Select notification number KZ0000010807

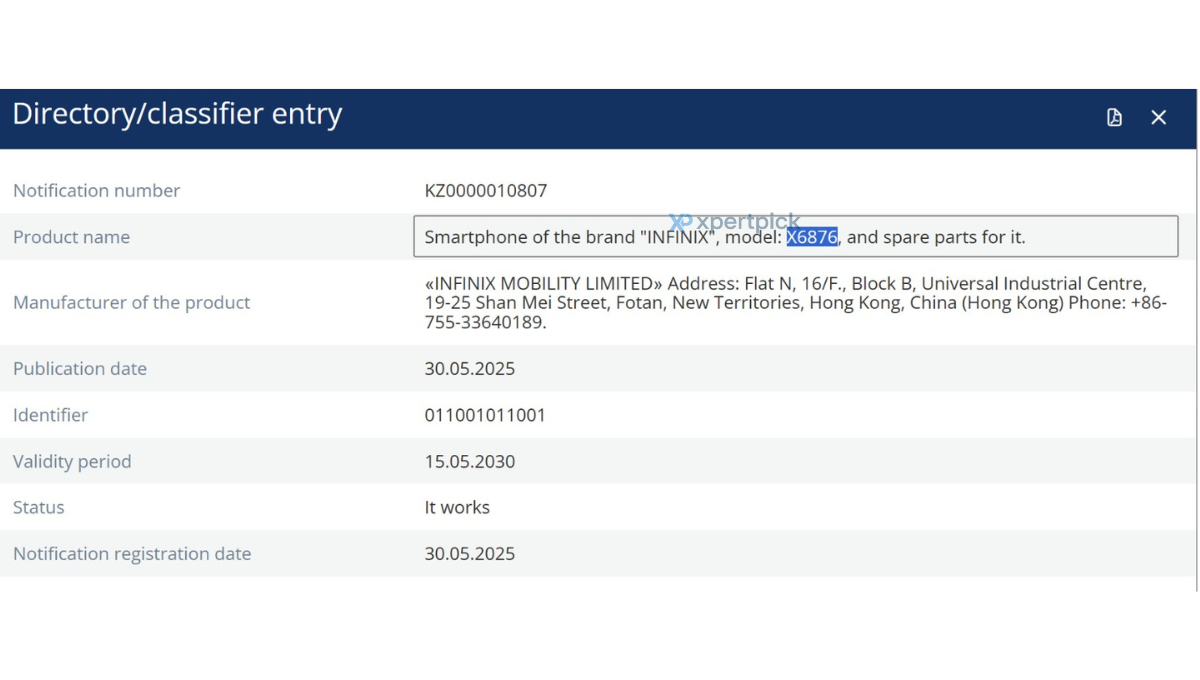point(486,190)
